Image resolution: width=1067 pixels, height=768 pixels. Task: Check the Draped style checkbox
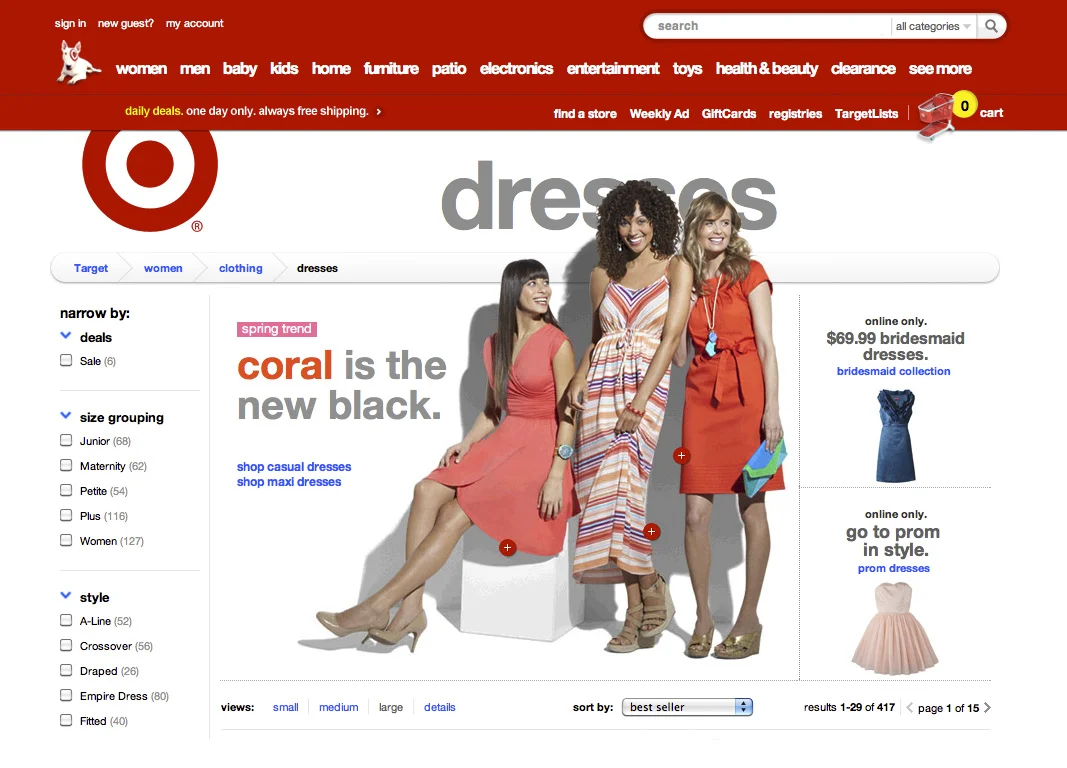pos(66,670)
